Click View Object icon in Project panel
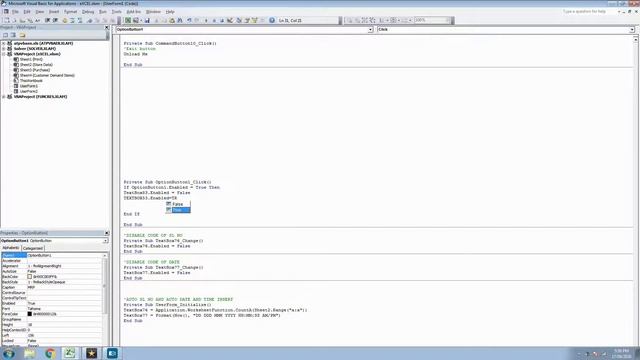The width and height of the screenshot is (640, 360). click(x=13, y=35)
